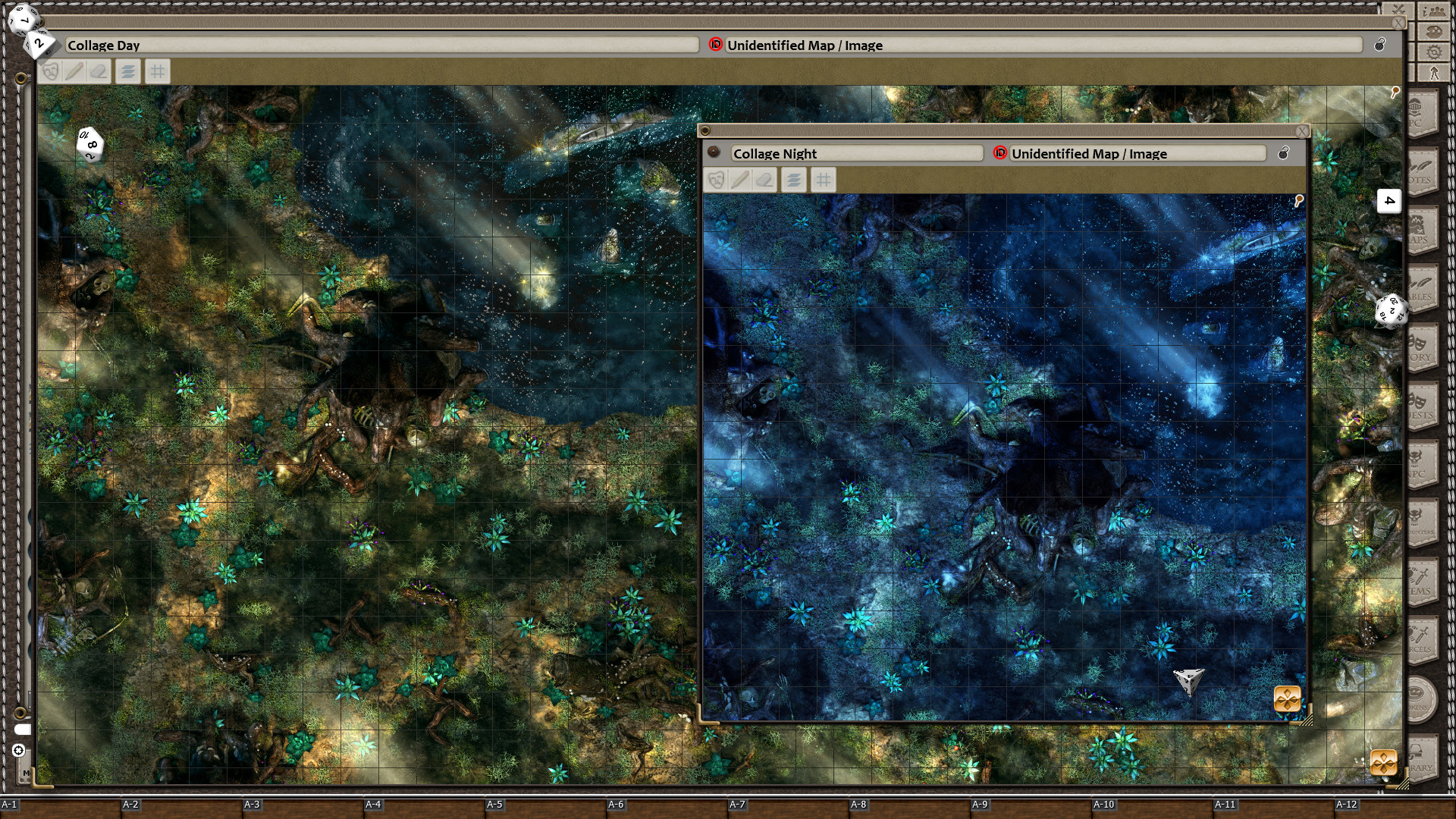
Task: Click the Collage Night orange pan control
Action: pyautogui.click(x=1287, y=698)
